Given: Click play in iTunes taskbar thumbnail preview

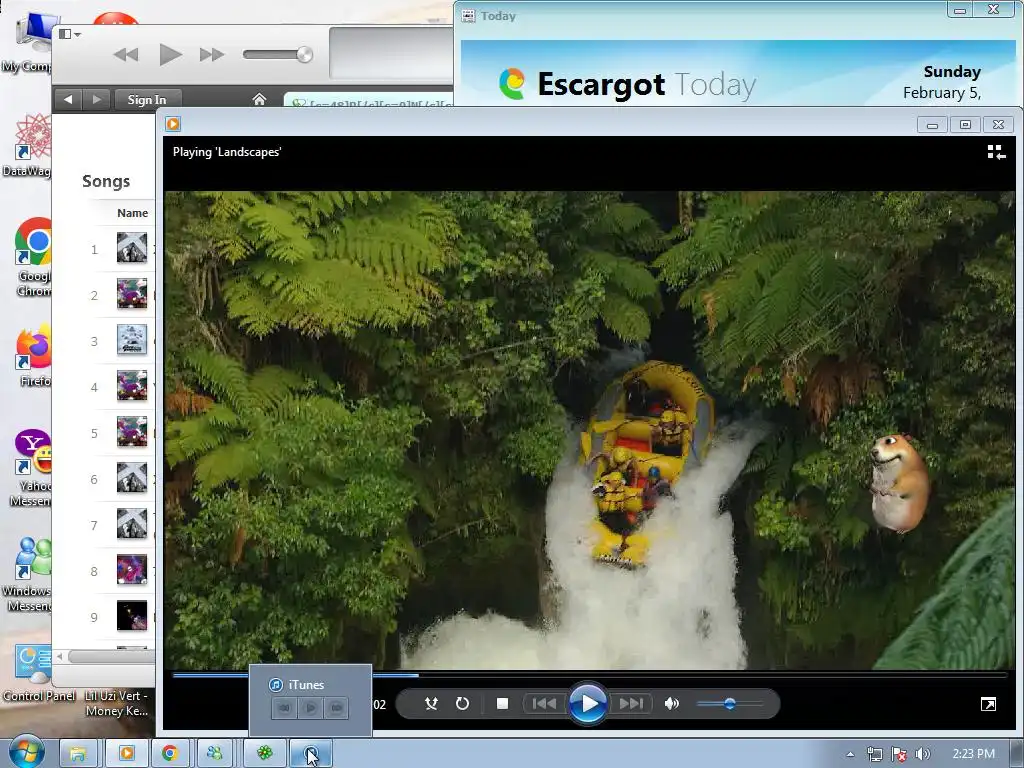Looking at the screenshot, I should click(310, 708).
